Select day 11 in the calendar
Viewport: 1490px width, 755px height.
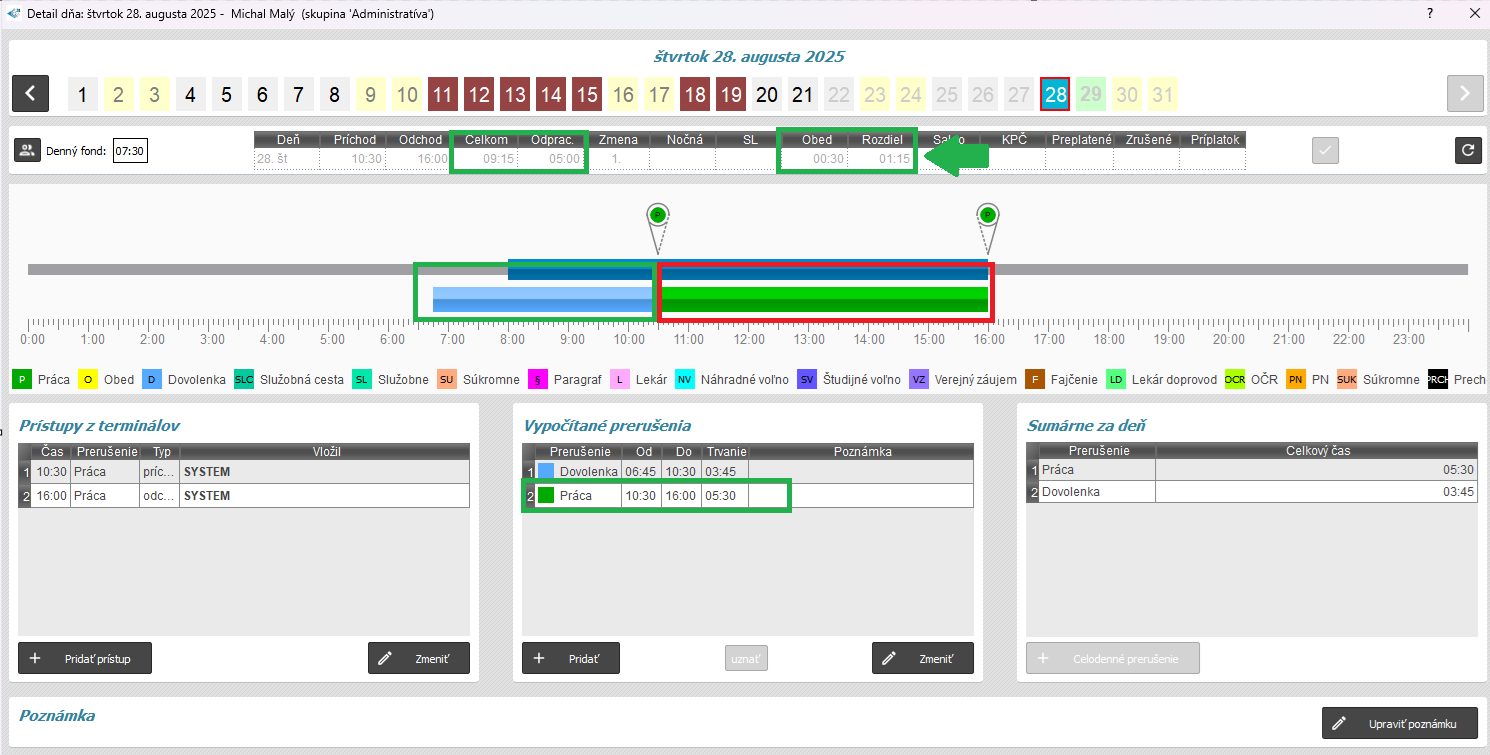(x=443, y=95)
